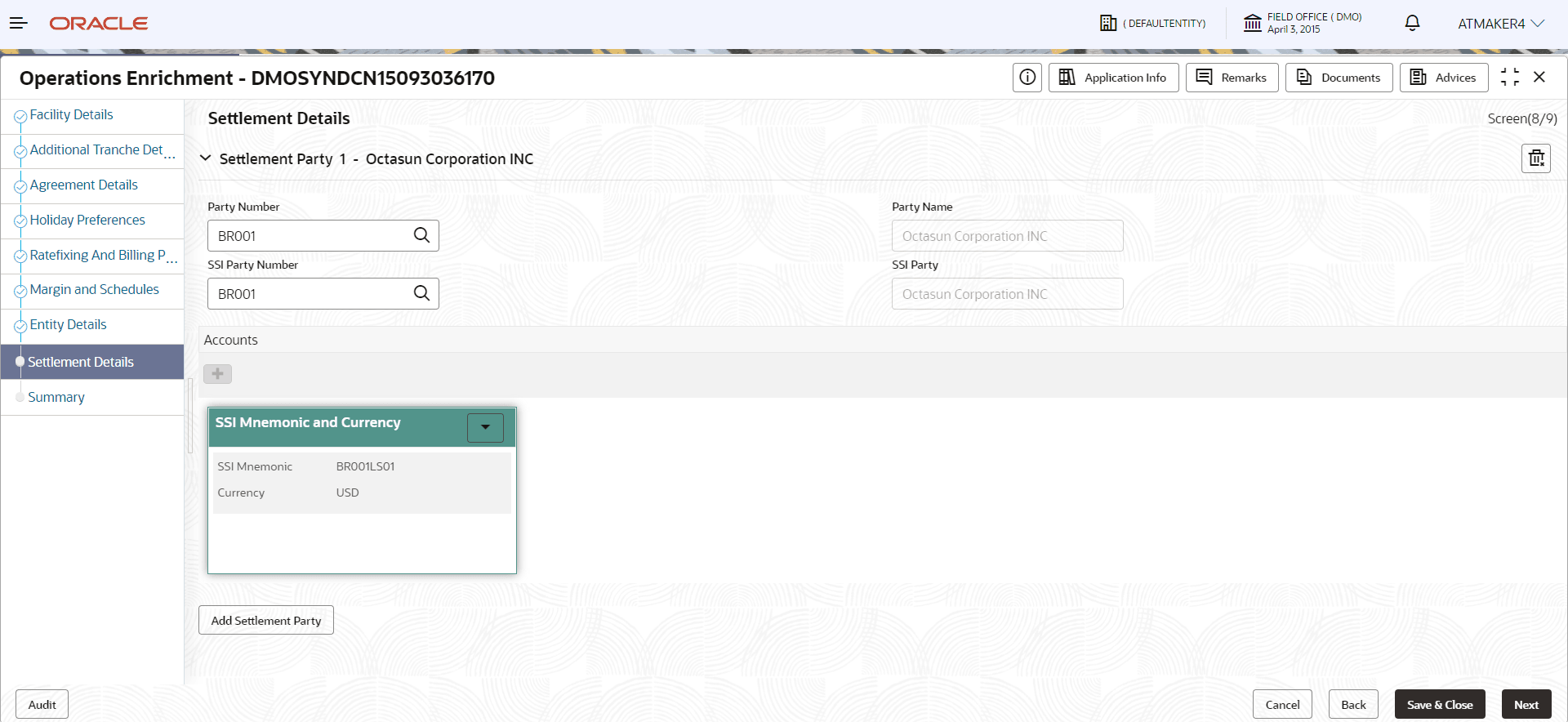This screenshot has height=722, width=1568.
Task: Open the Advices panel
Action: (1444, 78)
